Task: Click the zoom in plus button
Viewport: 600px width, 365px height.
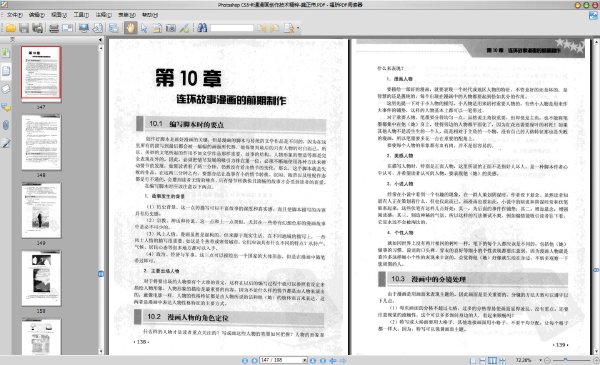Action: pos(596,360)
